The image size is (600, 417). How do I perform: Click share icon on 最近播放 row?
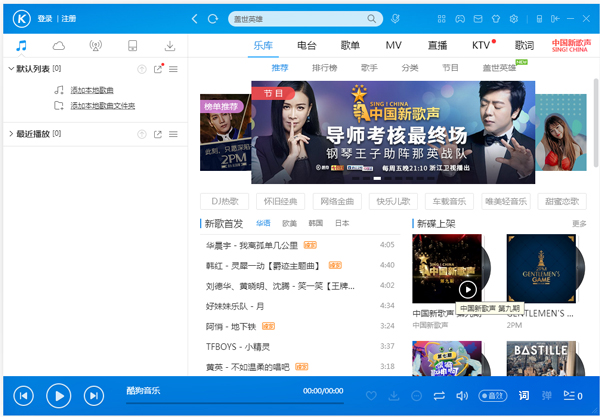158,134
